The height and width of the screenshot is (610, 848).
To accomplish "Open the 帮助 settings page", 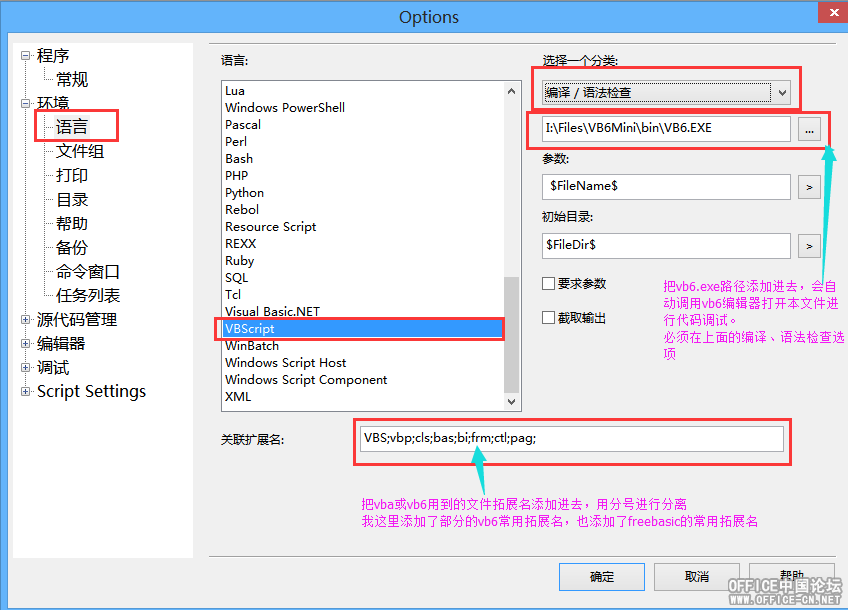I will click(72, 223).
